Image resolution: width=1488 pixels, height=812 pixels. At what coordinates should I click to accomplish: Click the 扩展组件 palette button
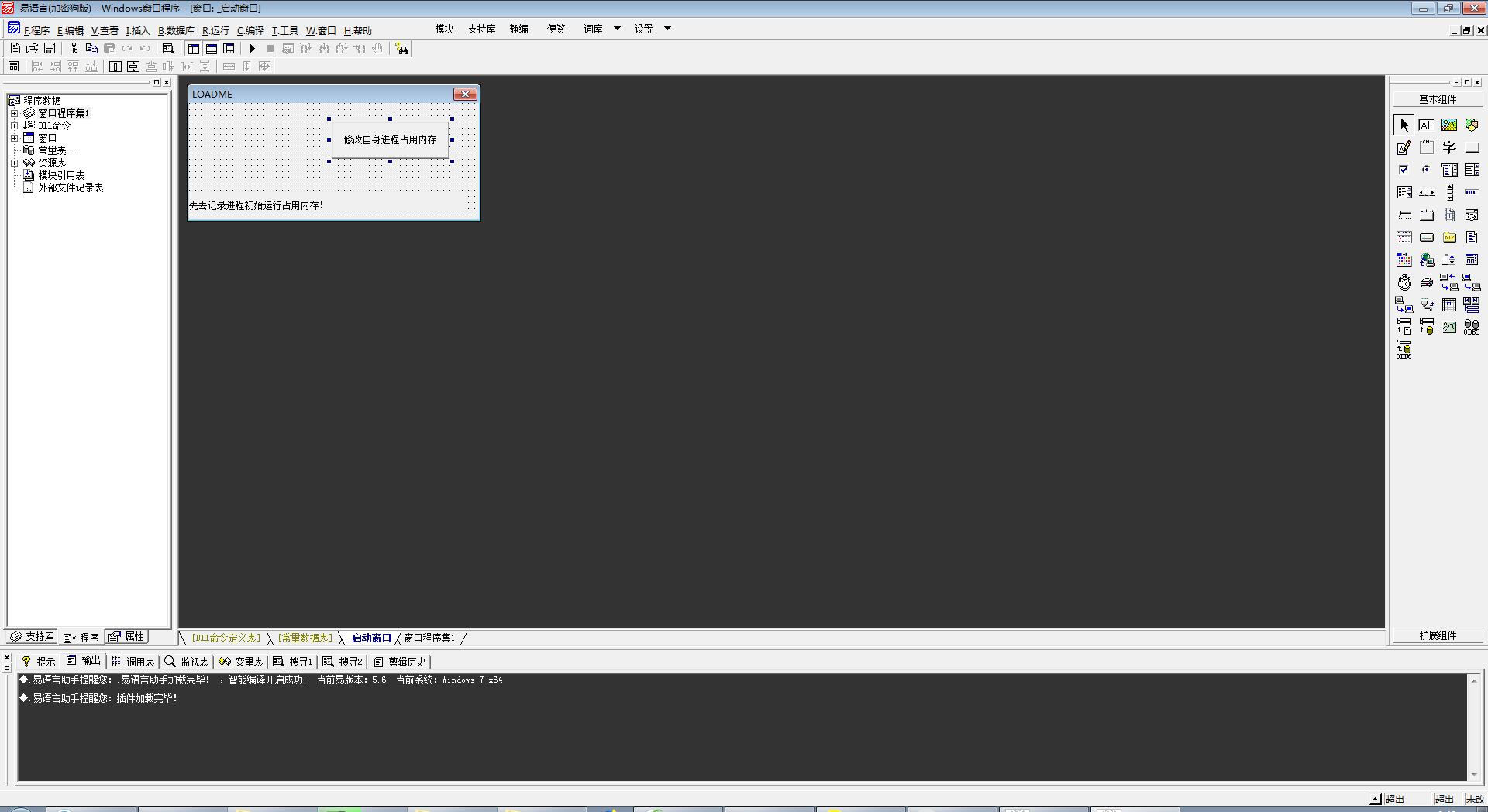coord(1438,635)
